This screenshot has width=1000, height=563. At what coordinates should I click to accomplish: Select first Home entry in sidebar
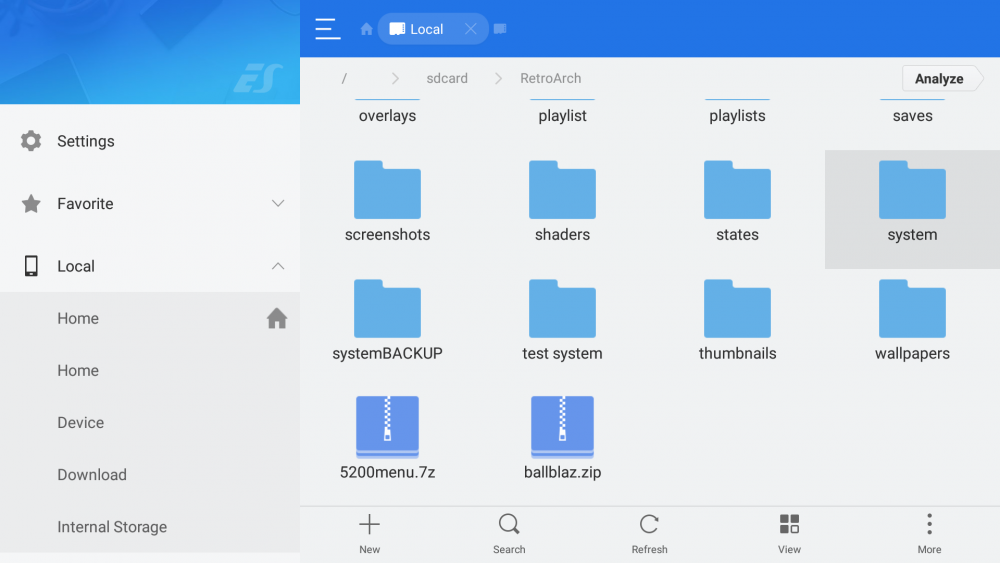point(150,318)
